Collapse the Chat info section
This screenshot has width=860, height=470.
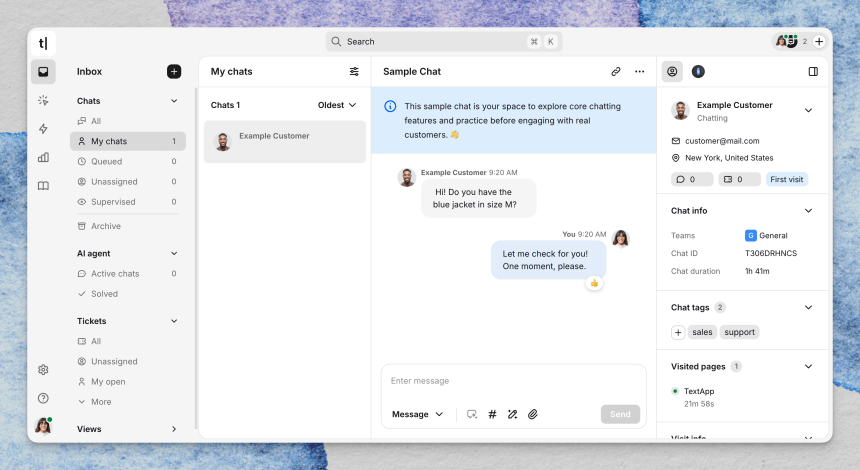[808, 211]
